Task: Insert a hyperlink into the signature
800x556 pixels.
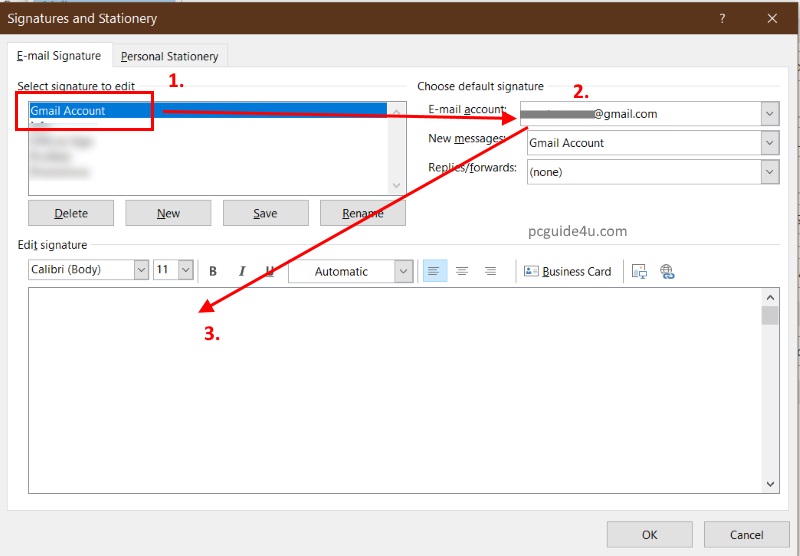Action: [x=667, y=271]
